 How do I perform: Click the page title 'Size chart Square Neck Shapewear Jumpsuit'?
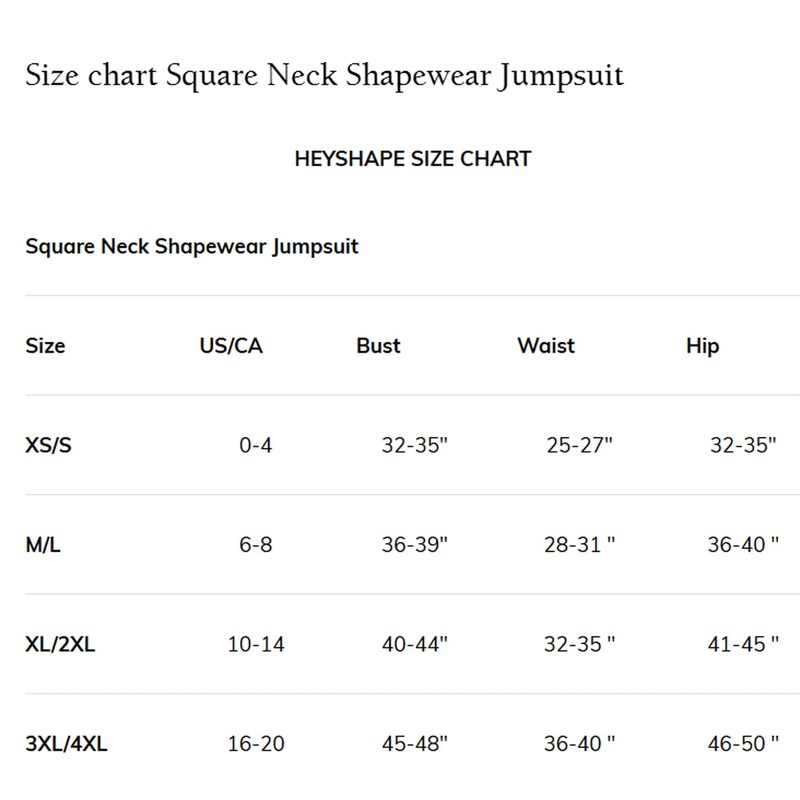click(324, 76)
